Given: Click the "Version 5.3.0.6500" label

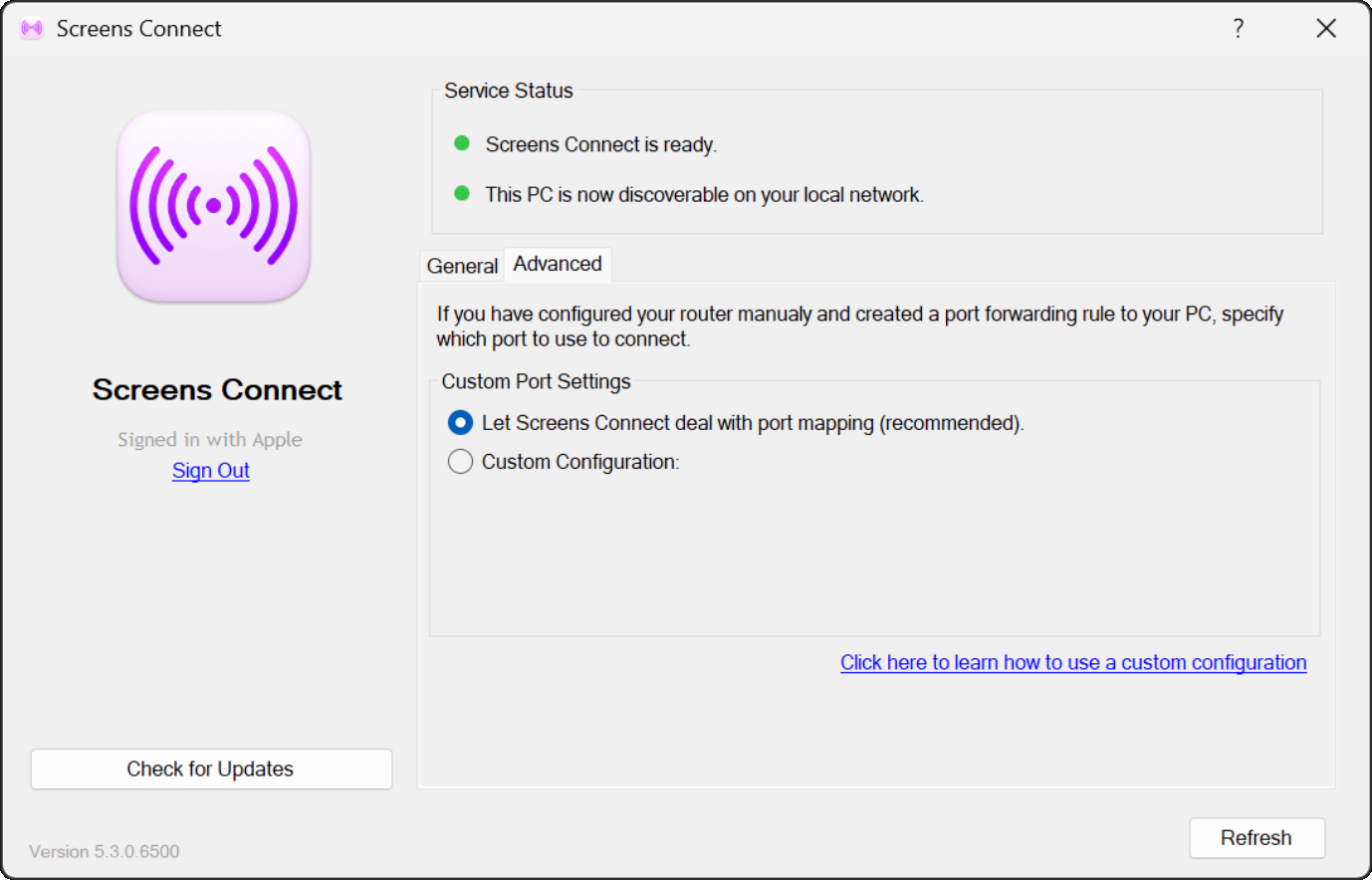Looking at the screenshot, I should pyautogui.click(x=105, y=852).
